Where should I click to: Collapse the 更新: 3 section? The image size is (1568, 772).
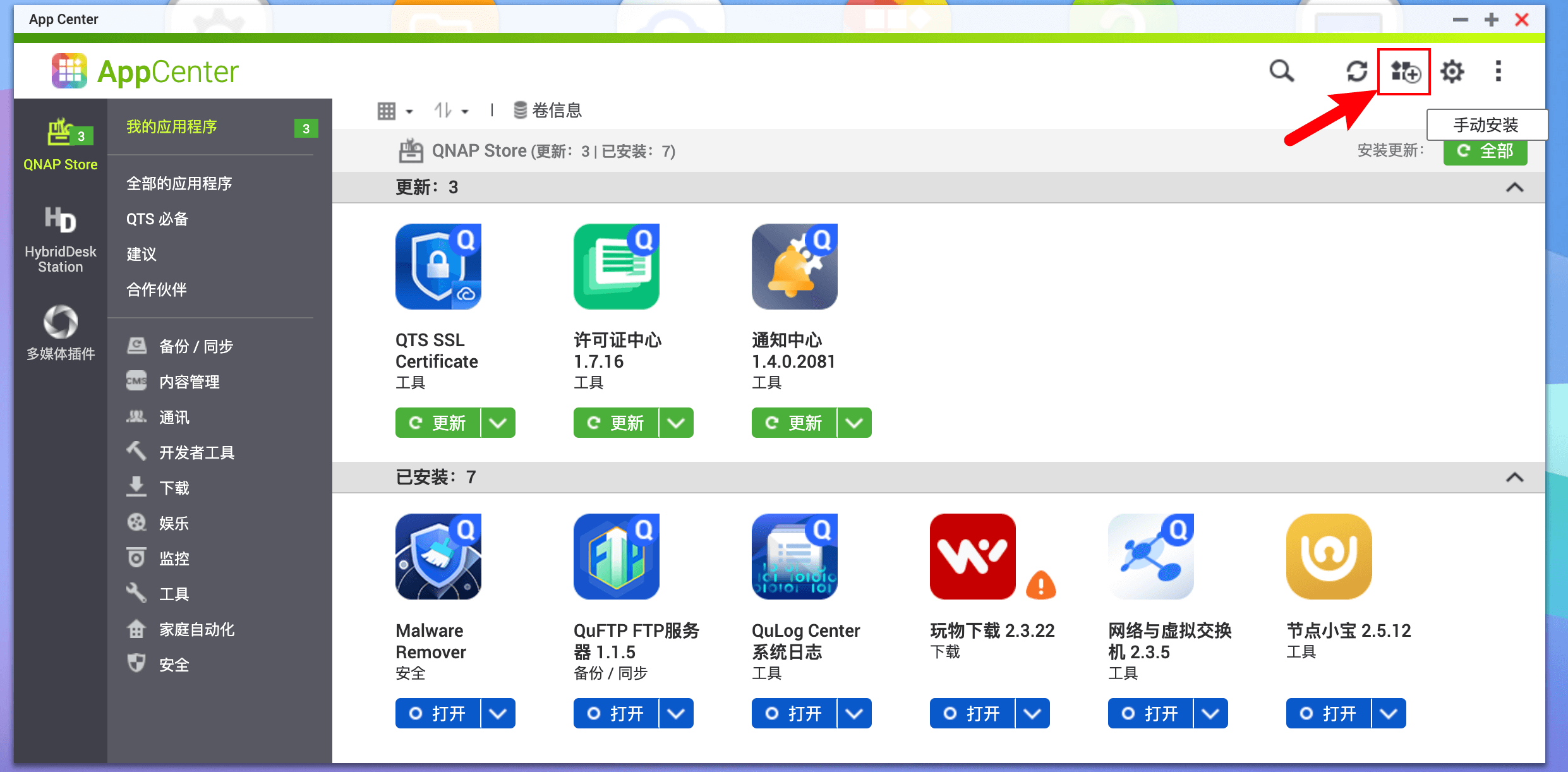(x=1514, y=188)
